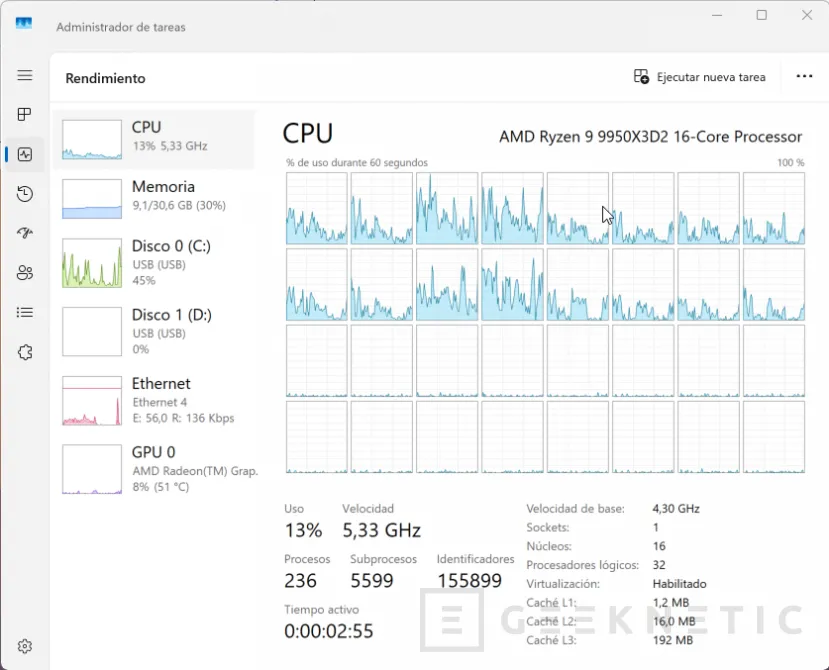Open the App history page icon
The height and width of the screenshot is (670, 829).
click(x=25, y=194)
